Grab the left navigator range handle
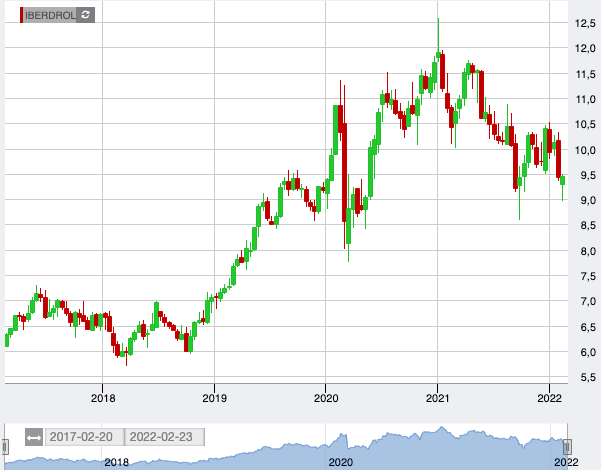The height and width of the screenshot is (472, 604). (x=5, y=447)
